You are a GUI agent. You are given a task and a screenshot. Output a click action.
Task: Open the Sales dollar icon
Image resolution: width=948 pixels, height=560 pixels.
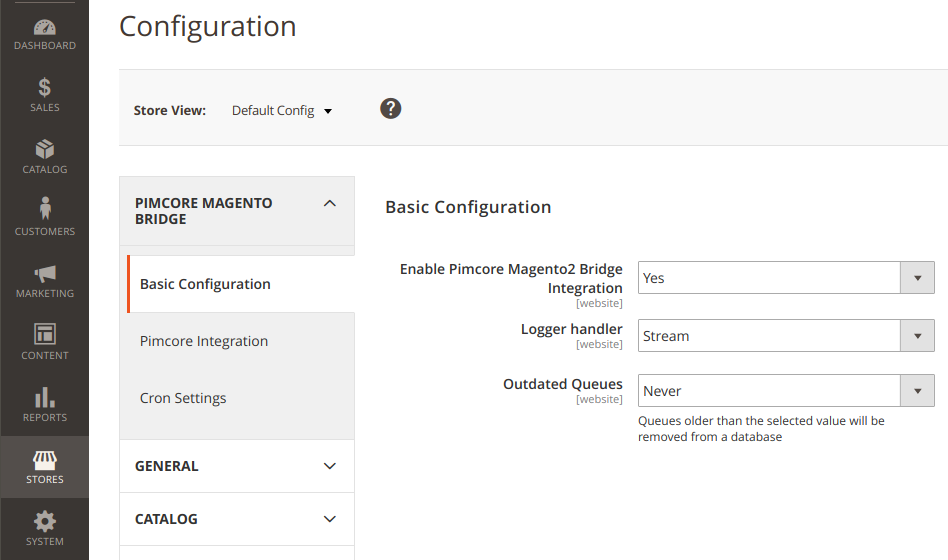coord(44,88)
